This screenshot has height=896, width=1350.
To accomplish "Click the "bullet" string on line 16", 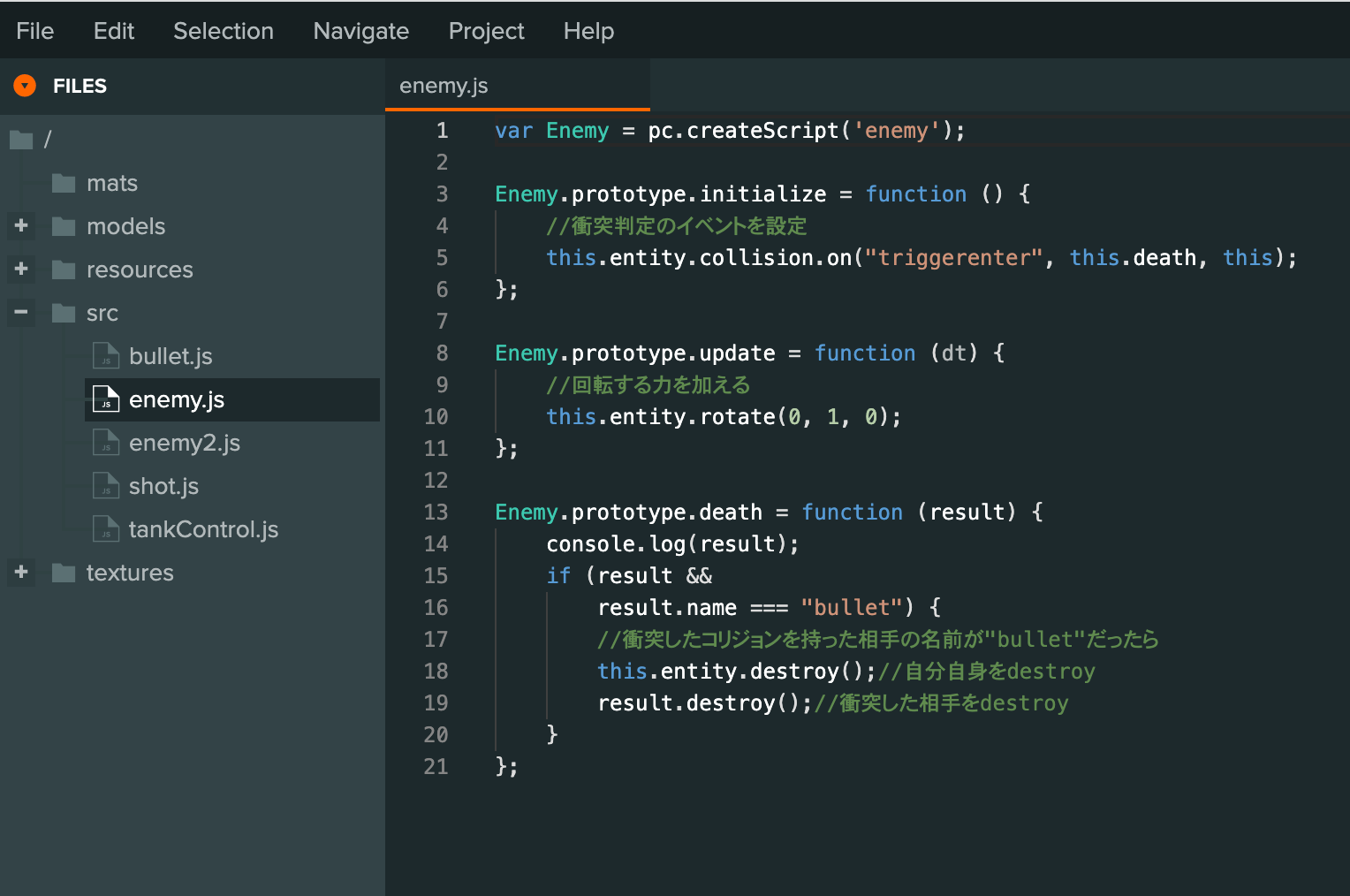I will pos(852,608).
